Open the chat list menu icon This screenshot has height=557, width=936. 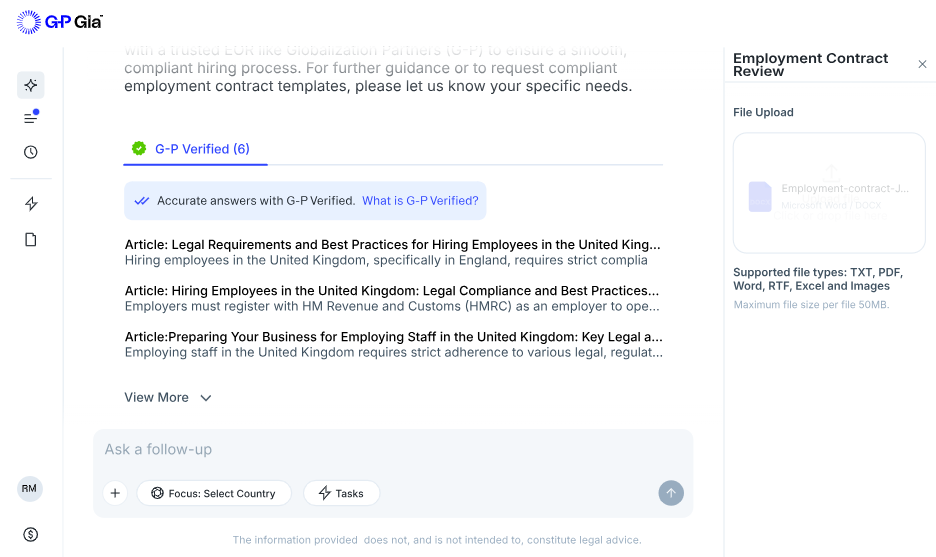point(31,118)
